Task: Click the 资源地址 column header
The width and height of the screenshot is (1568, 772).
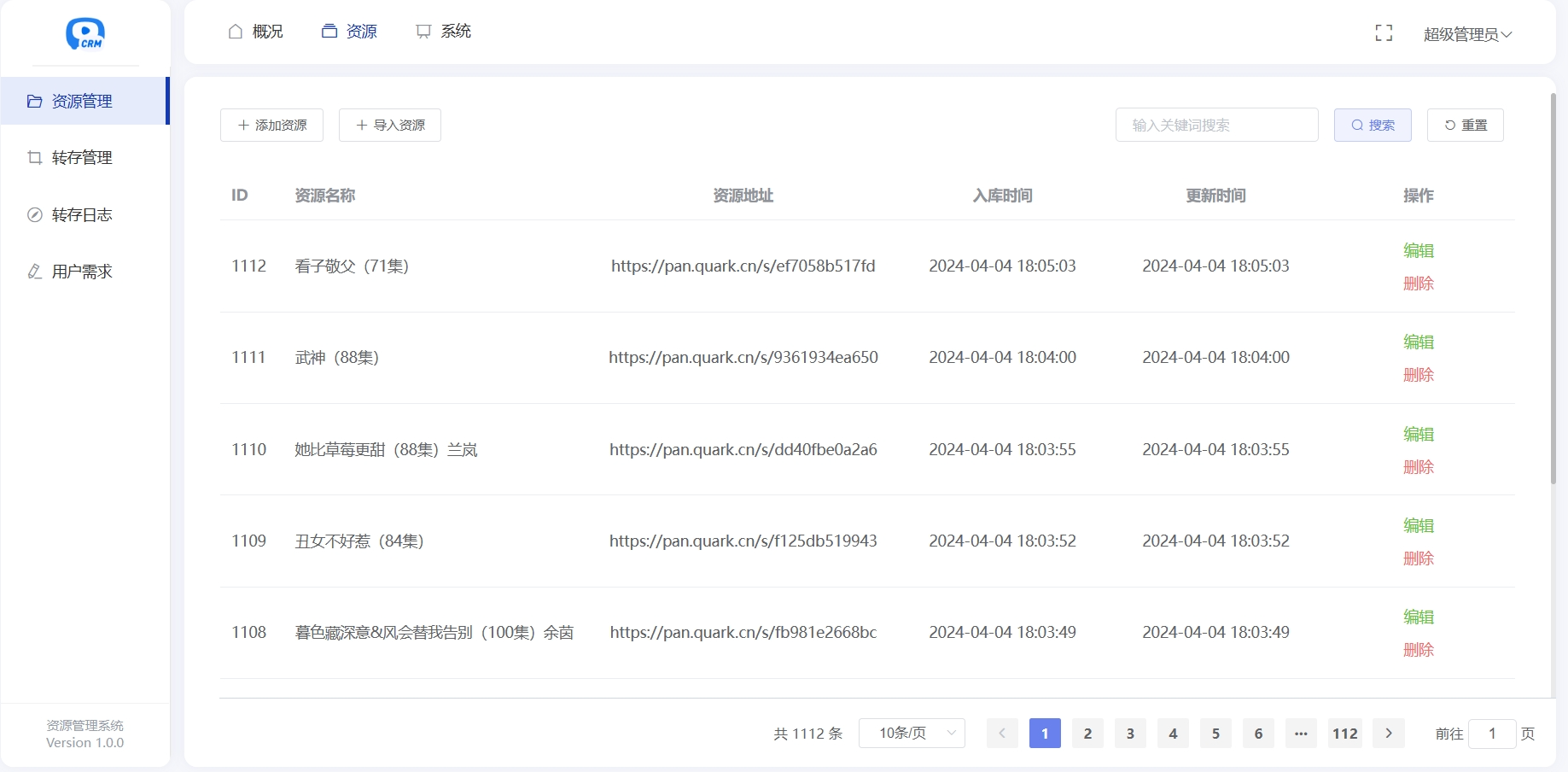Action: coord(743,196)
